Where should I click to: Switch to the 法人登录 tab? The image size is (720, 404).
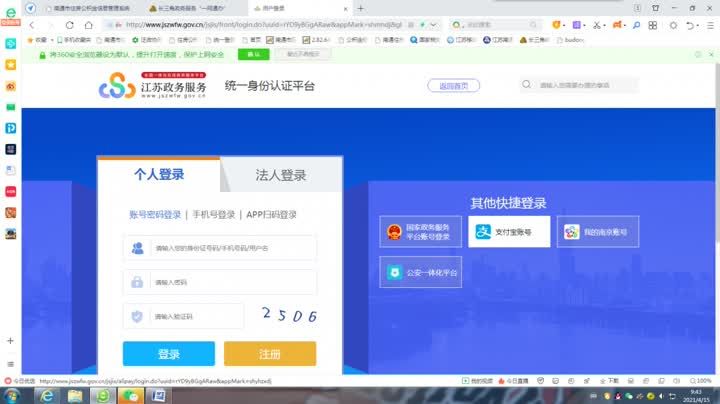click(x=281, y=175)
